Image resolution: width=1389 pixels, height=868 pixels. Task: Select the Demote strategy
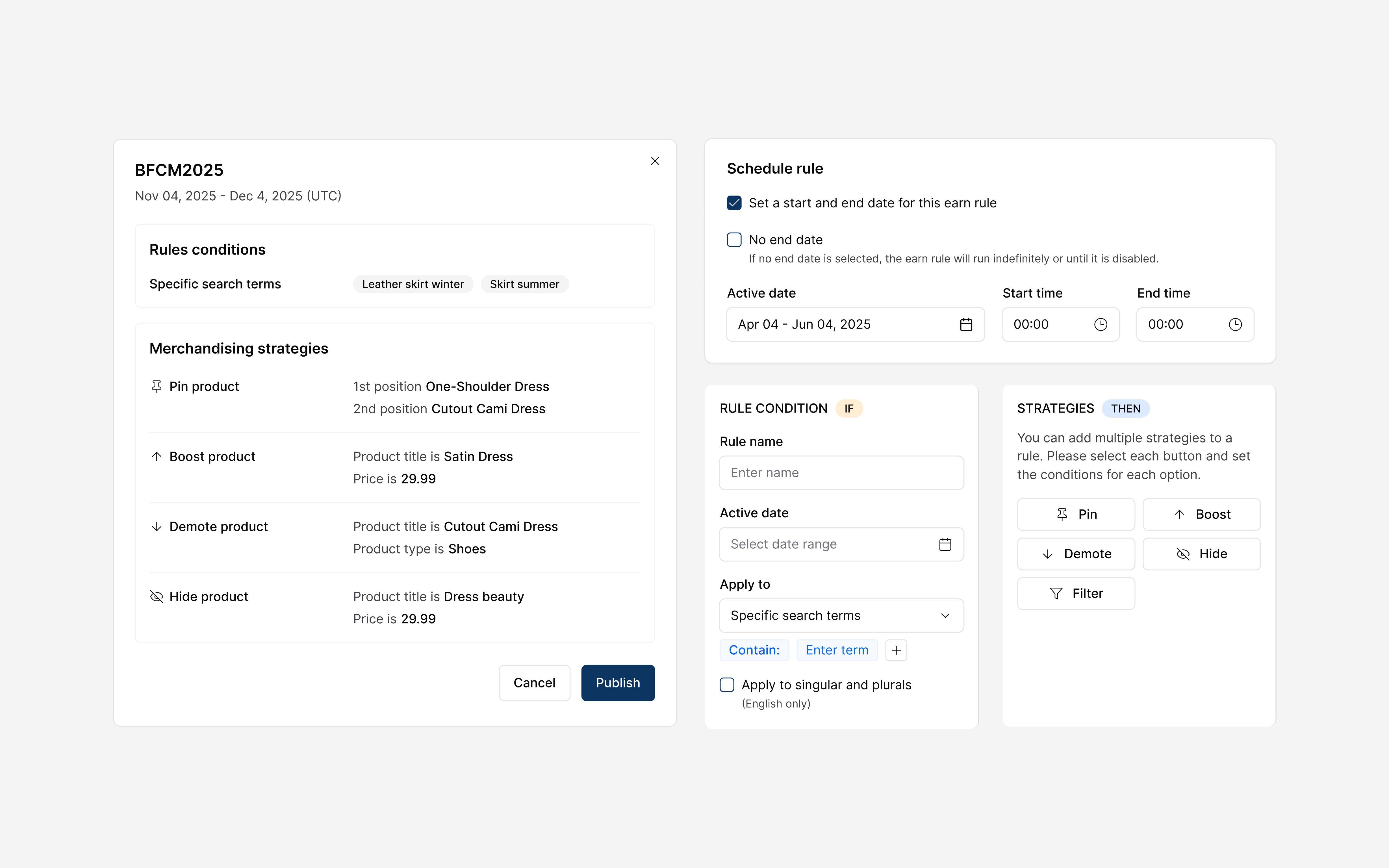pos(1076,554)
